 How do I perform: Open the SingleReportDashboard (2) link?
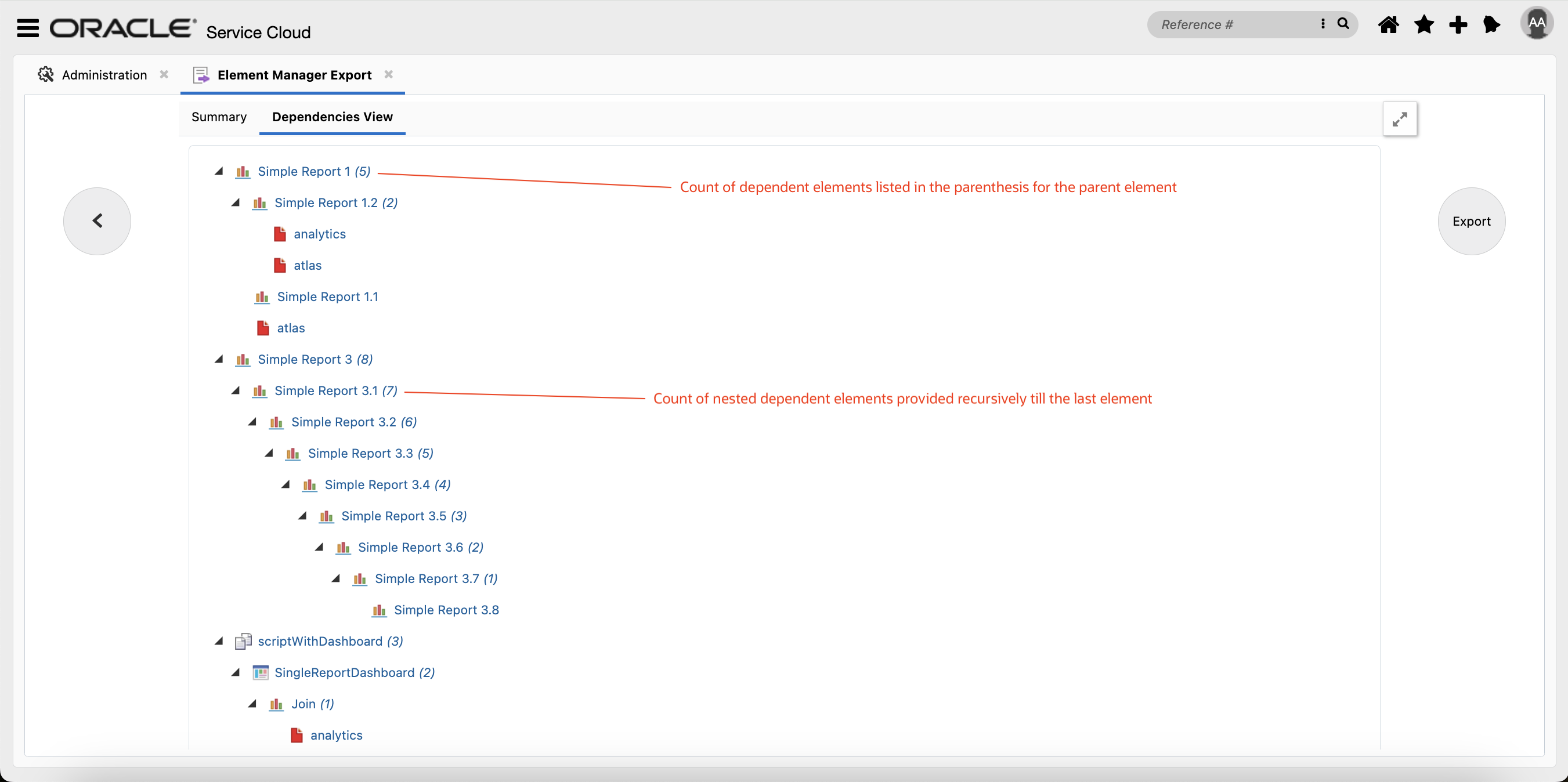[x=355, y=672]
